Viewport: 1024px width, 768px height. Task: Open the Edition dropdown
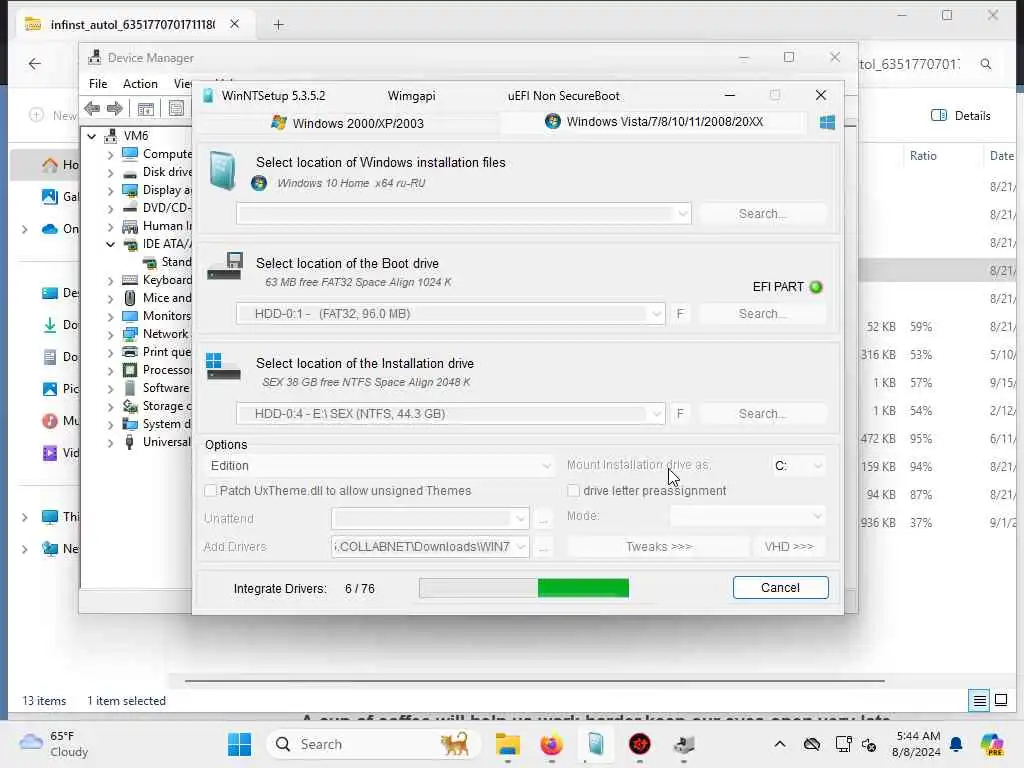[x=379, y=466]
